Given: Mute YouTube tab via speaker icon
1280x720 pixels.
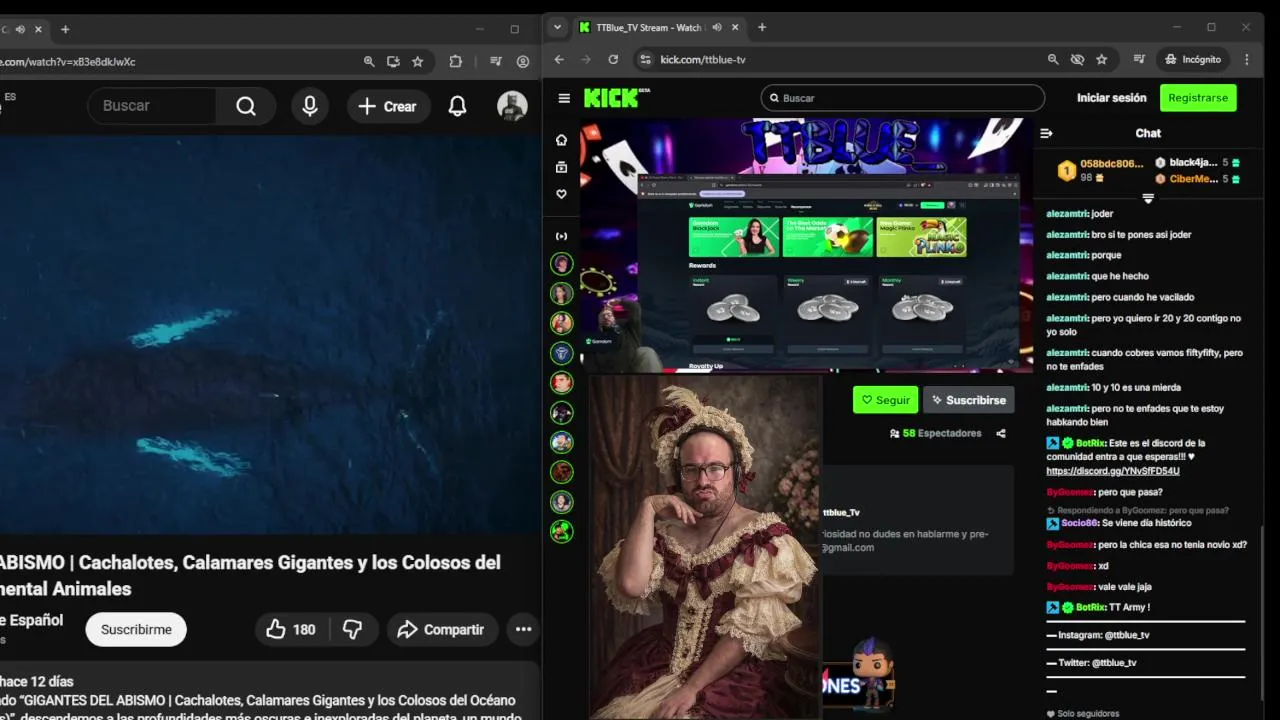Looking at the screenshot, I should click(x=20, y=29).
